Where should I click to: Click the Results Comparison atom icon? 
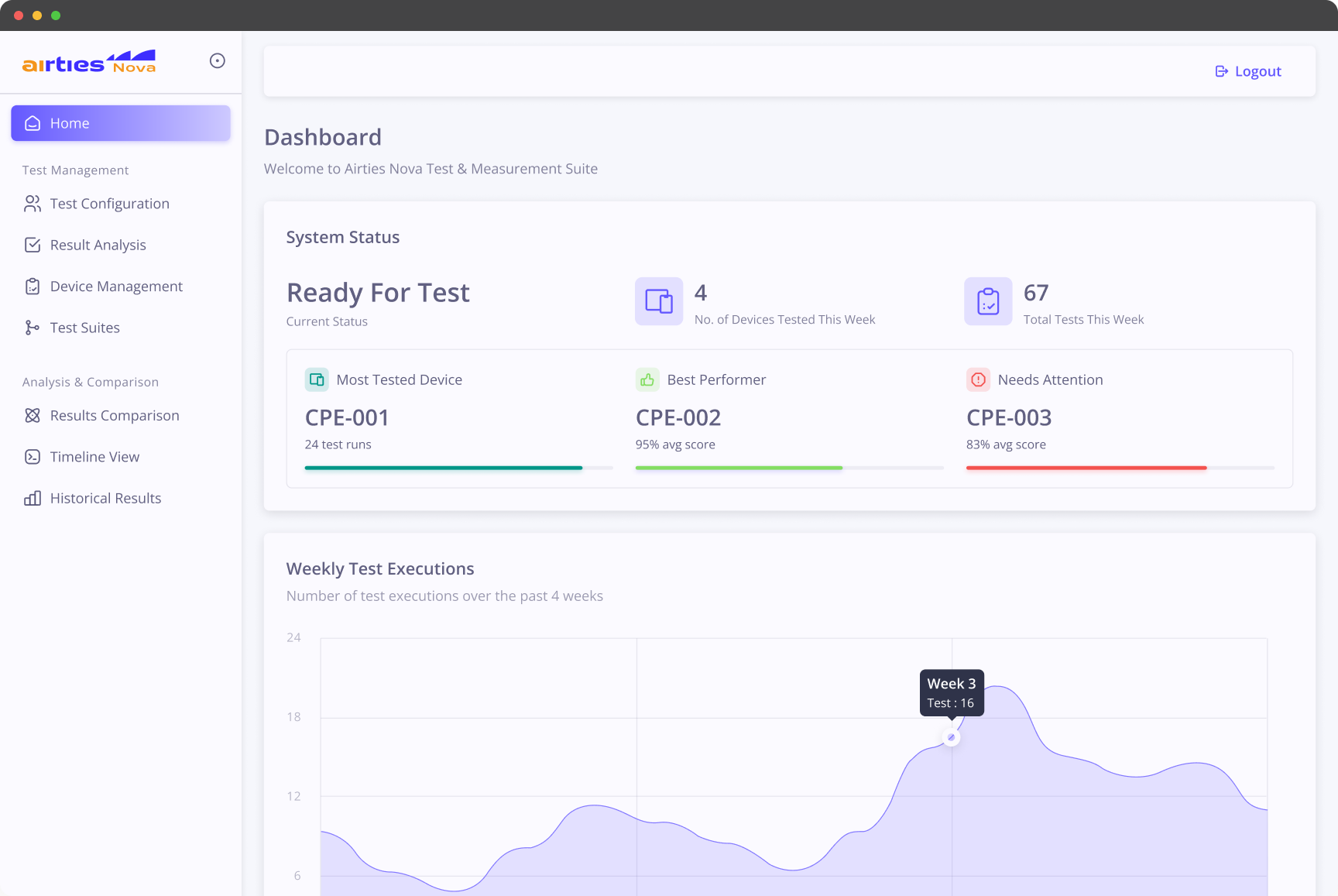point(33,416)
